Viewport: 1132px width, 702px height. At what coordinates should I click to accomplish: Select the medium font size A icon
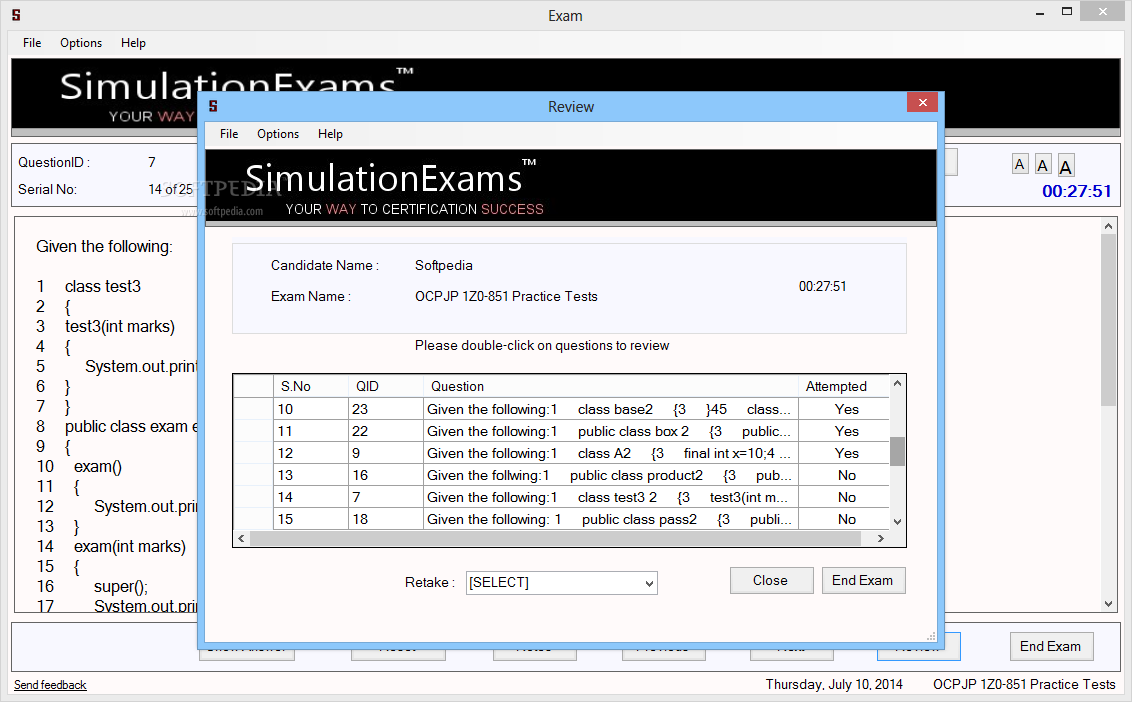click(1042, 165)
